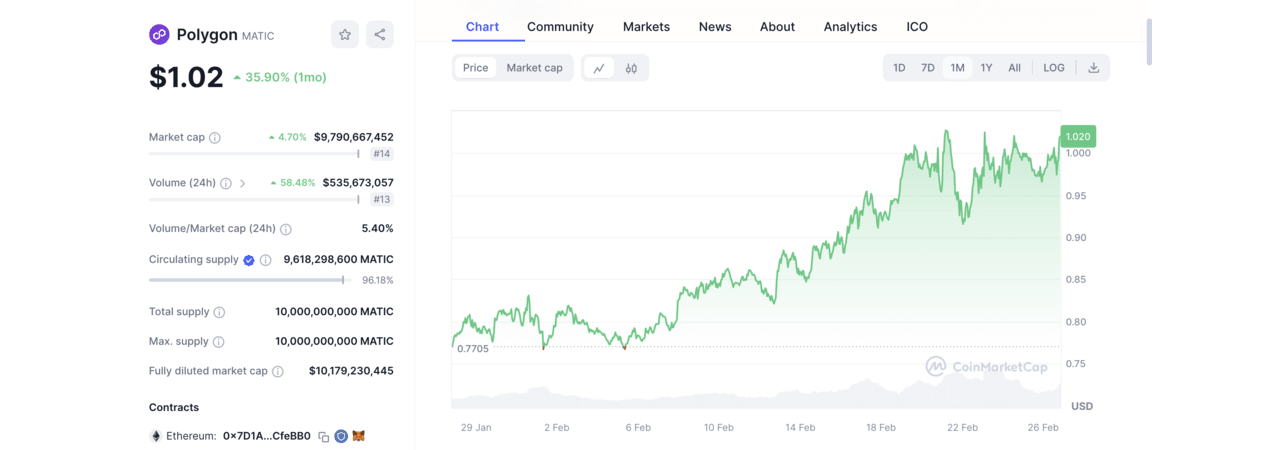
Task: Click info icon next to Market cap
Action: click(x=215, y=138)
